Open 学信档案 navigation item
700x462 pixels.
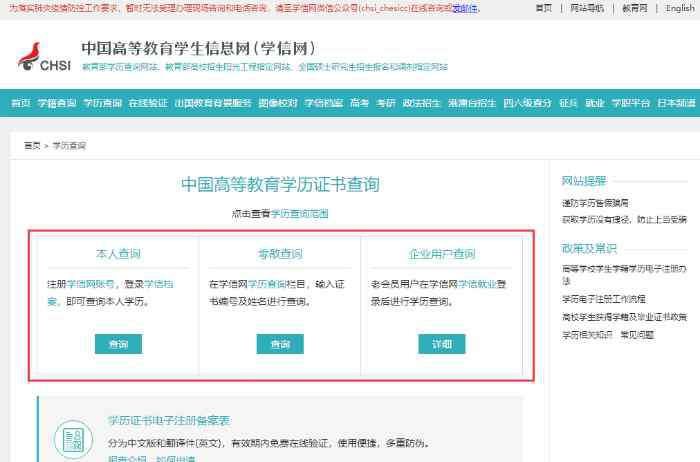click(x=323, y=103)
